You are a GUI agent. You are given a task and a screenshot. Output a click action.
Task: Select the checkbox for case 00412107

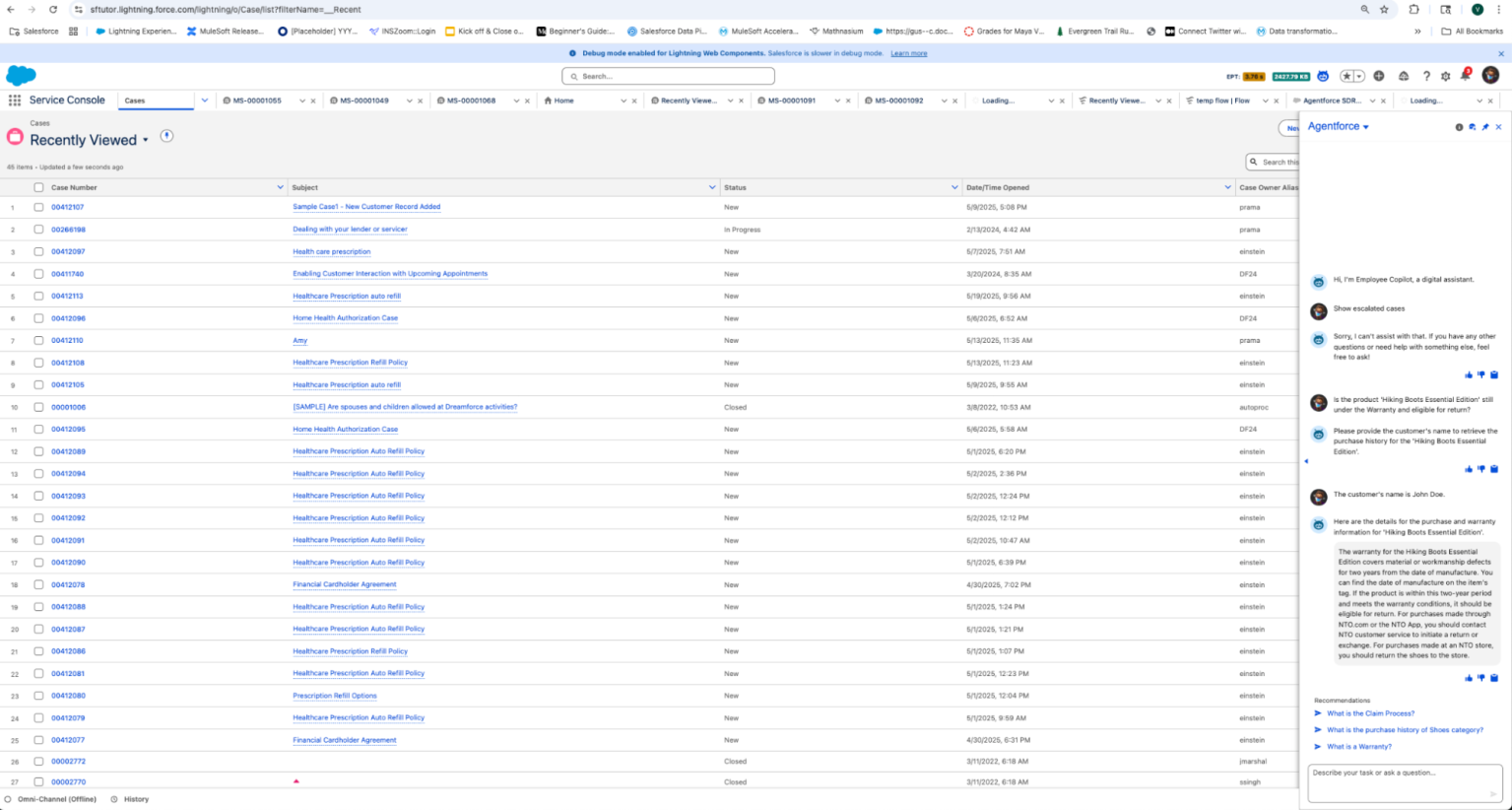[x=38, y=207]
